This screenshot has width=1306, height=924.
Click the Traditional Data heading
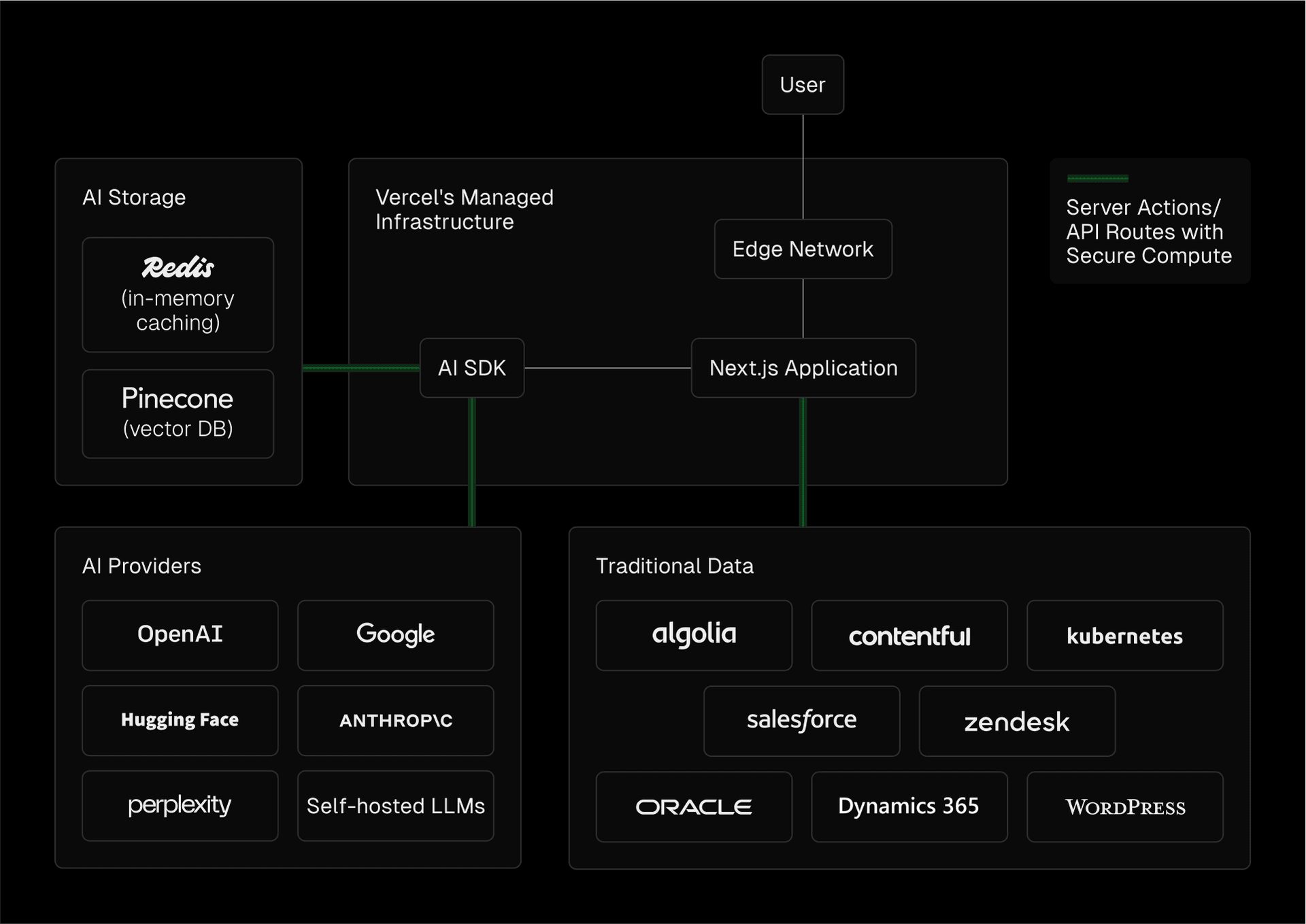675,566
